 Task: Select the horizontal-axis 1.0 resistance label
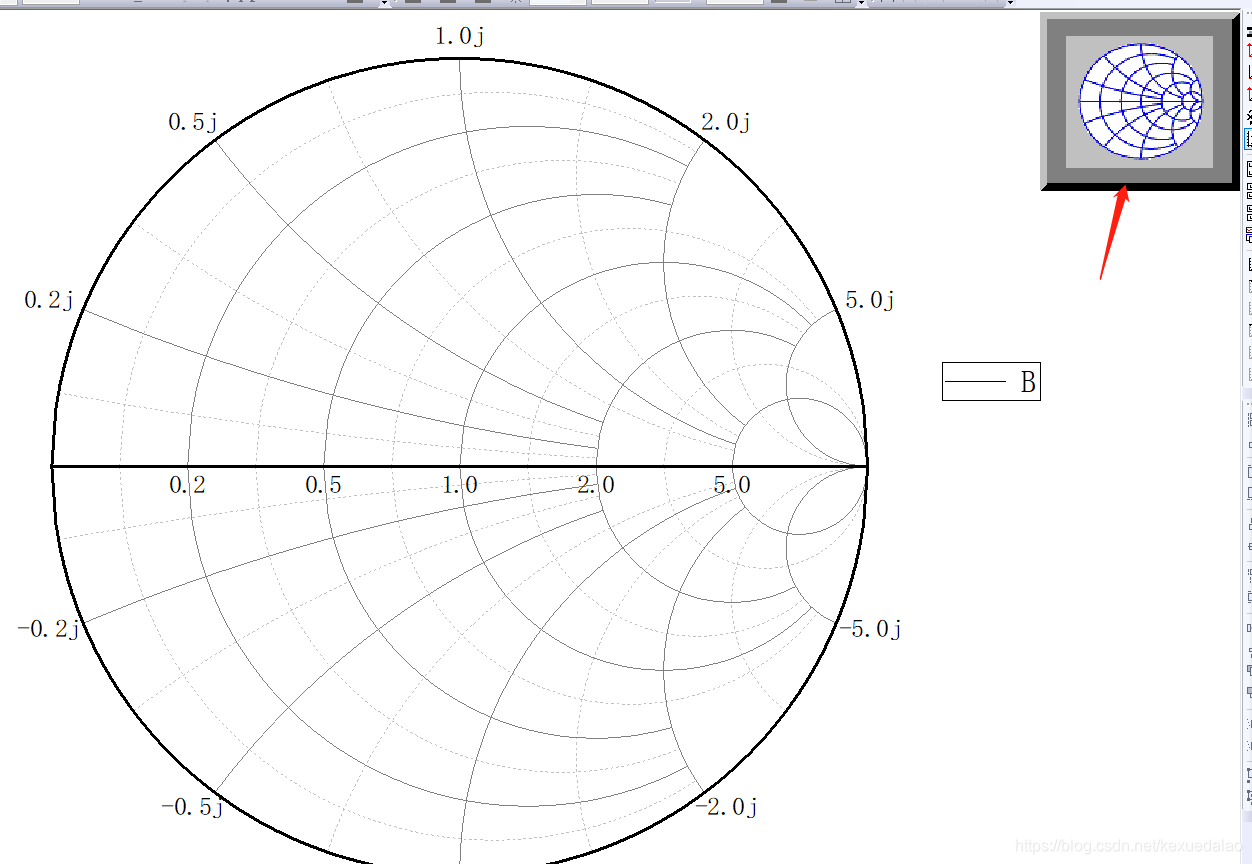460,485
